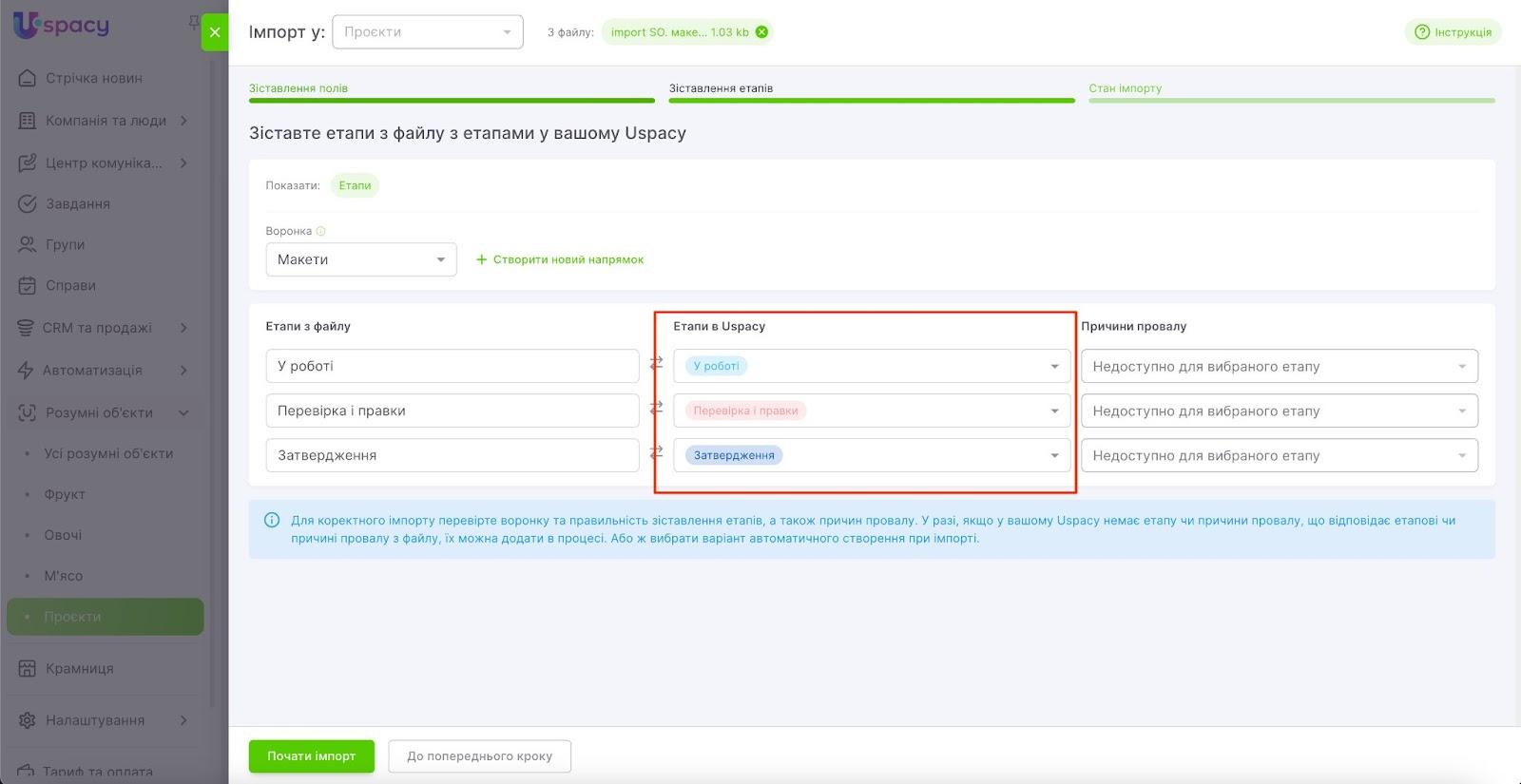Click the swap arrows icon for У роботі row
This screenshot has height=784, width=1521.
(656, 363)
